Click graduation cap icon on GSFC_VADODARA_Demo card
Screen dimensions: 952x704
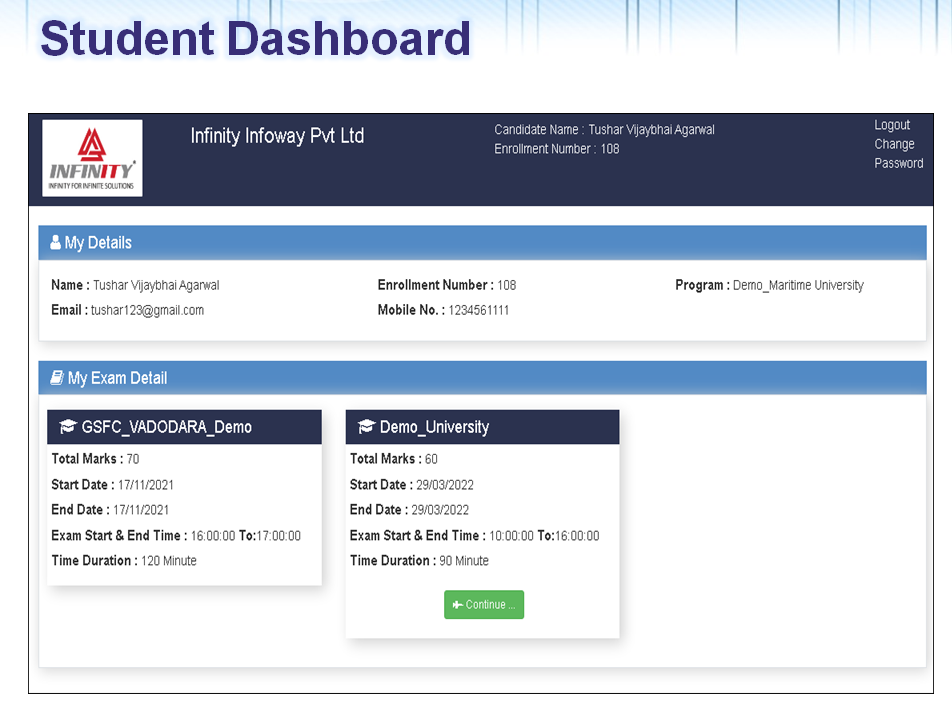pyautogui.click(x=67, y=427)
